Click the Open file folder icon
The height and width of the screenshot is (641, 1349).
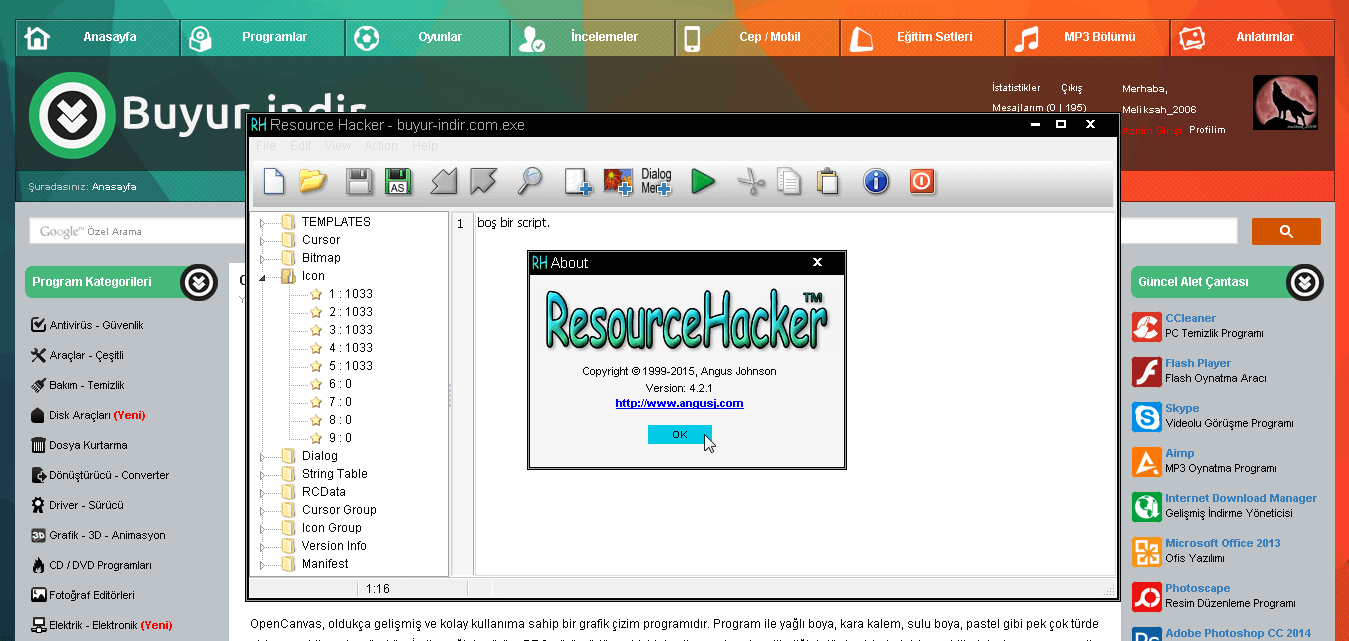pyautogui.click(x=314, y=181)
